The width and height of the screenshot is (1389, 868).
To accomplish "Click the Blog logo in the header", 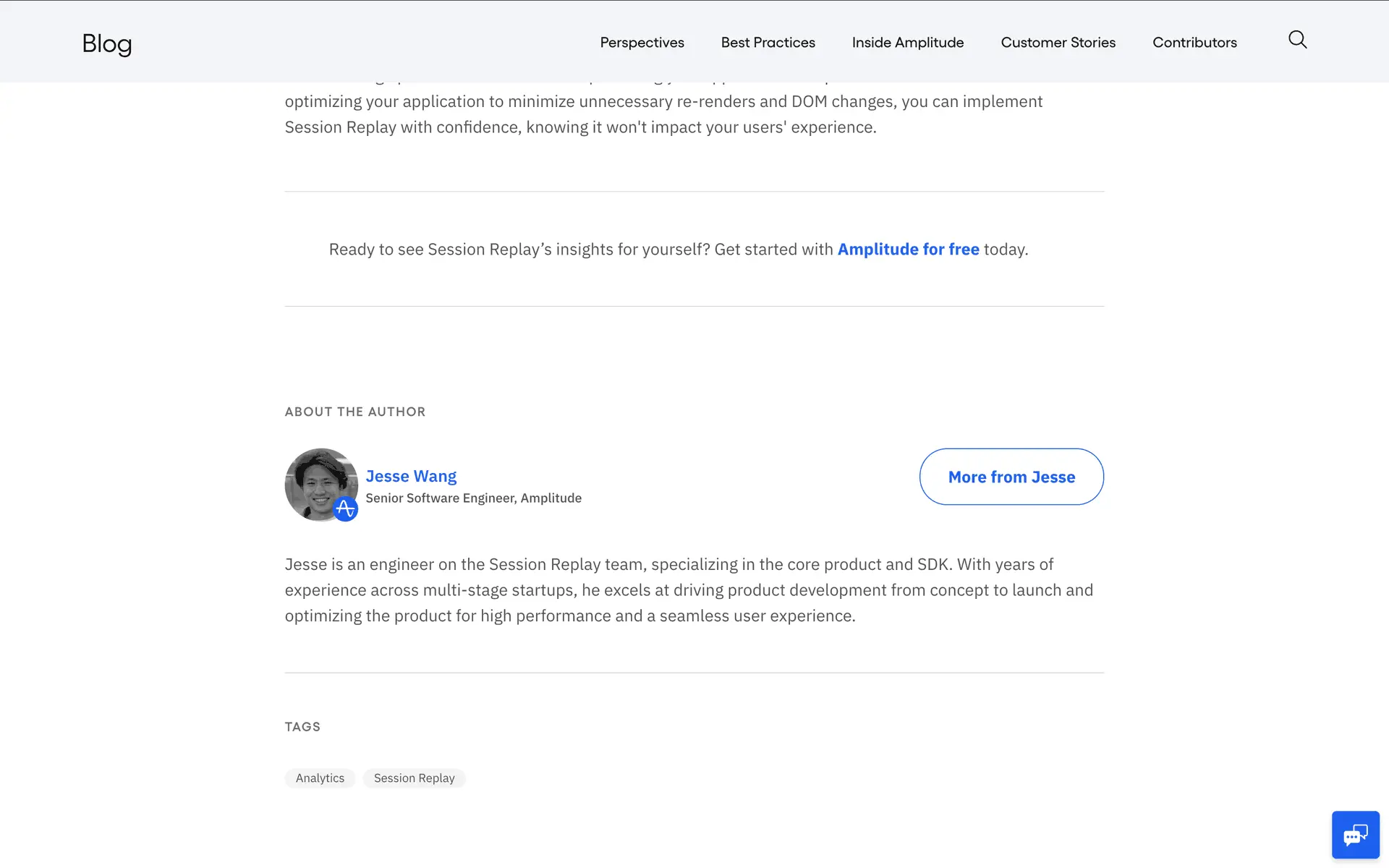I will pyautogui.click(x=107, y=43).
